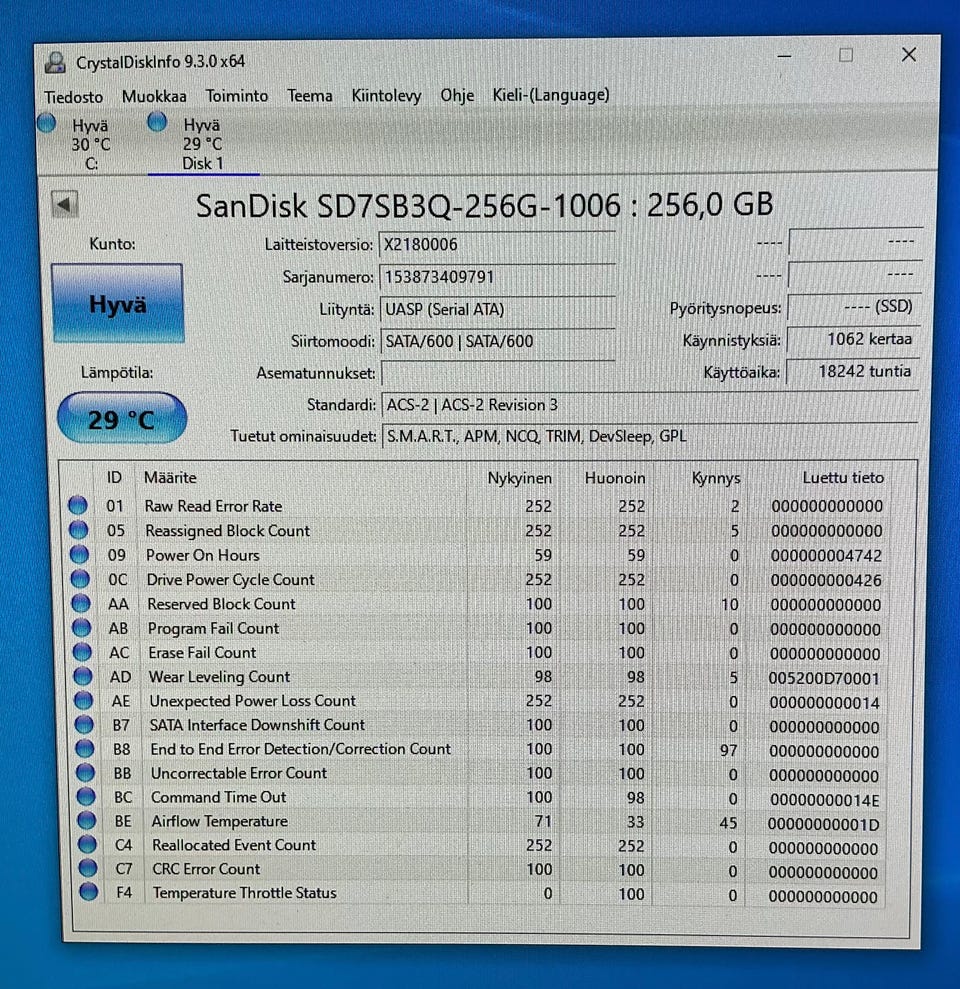Click the Hyvä health status button

click(x=118, y=304)
